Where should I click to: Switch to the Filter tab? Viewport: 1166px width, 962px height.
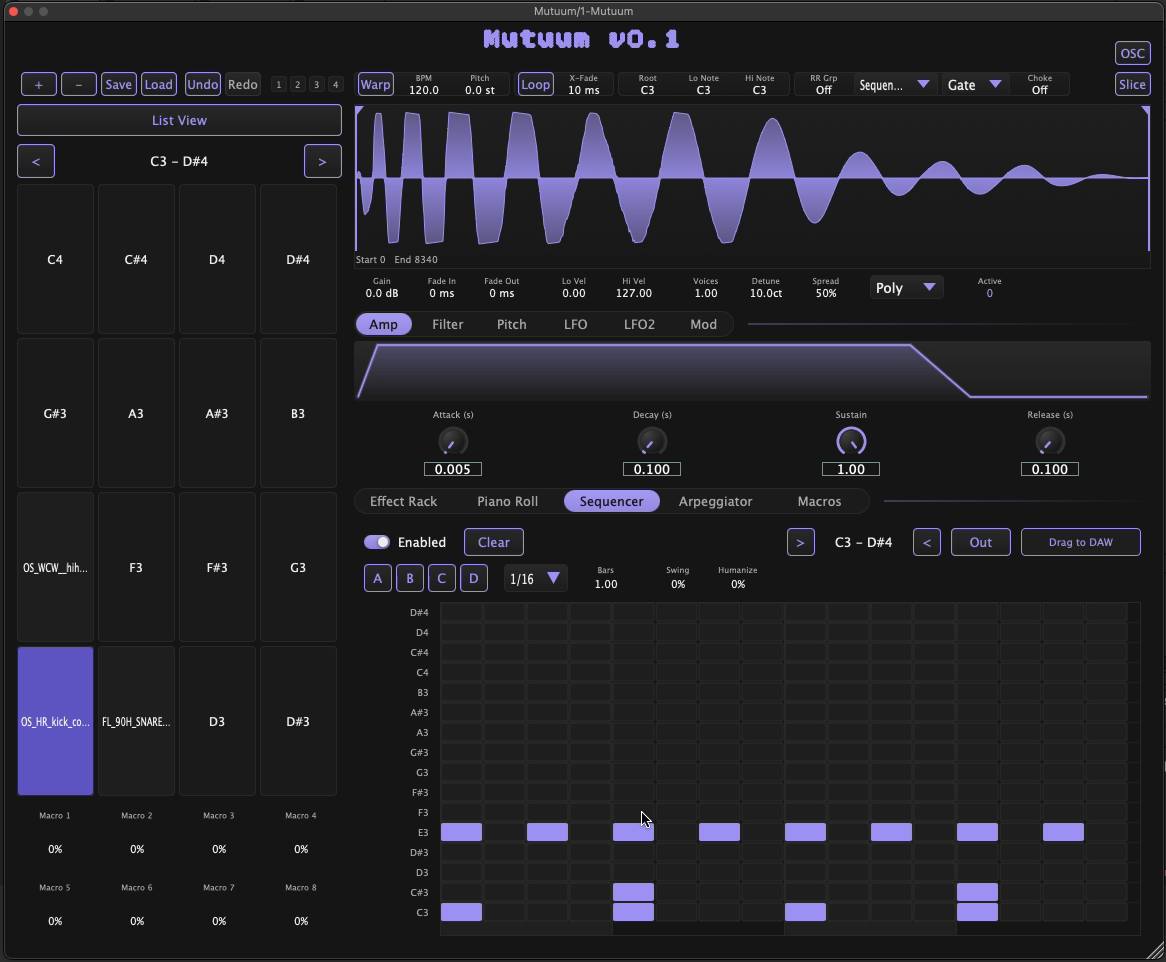coord(448,324)
